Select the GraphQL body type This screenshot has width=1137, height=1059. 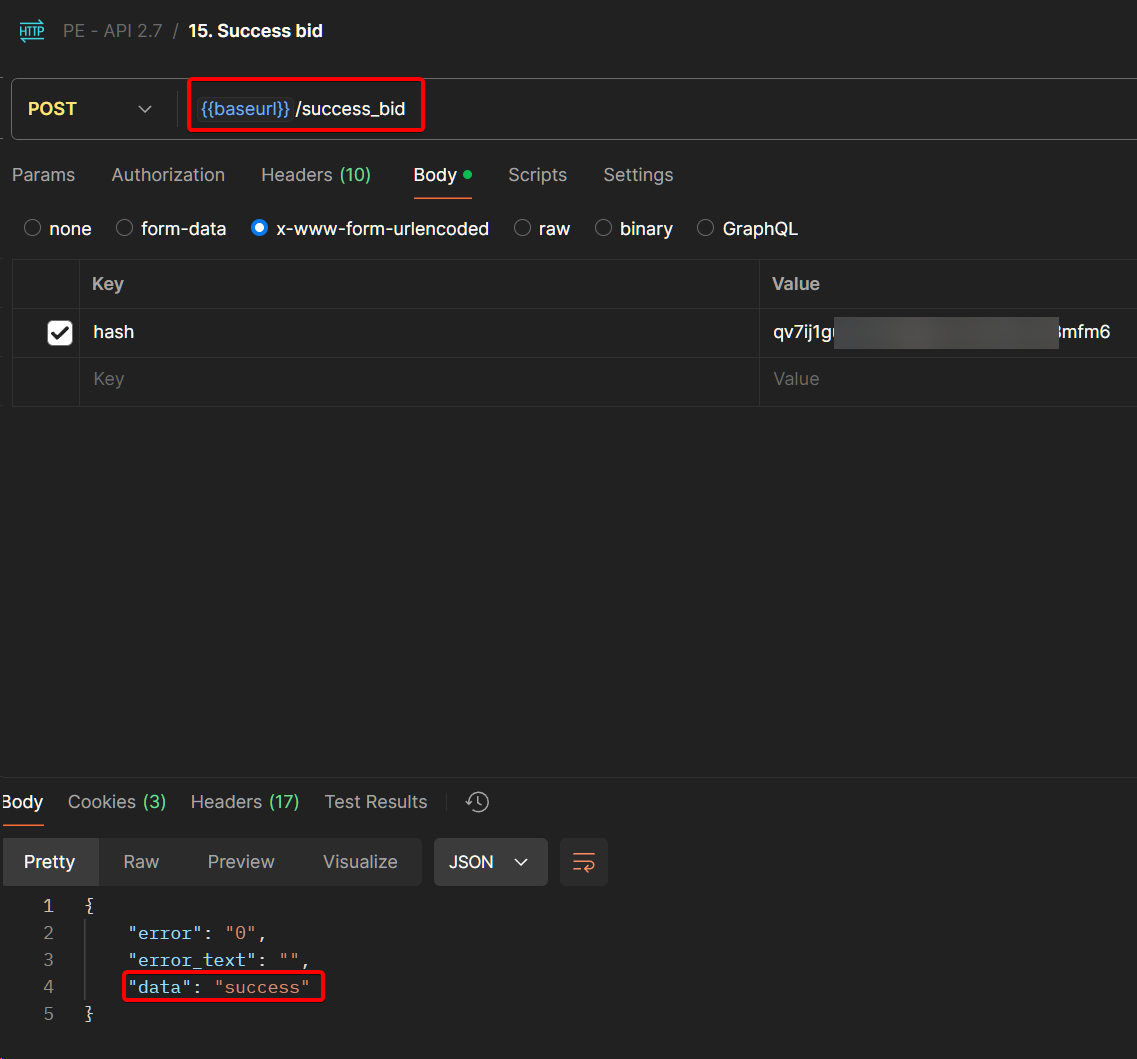(x=706, y=229)
